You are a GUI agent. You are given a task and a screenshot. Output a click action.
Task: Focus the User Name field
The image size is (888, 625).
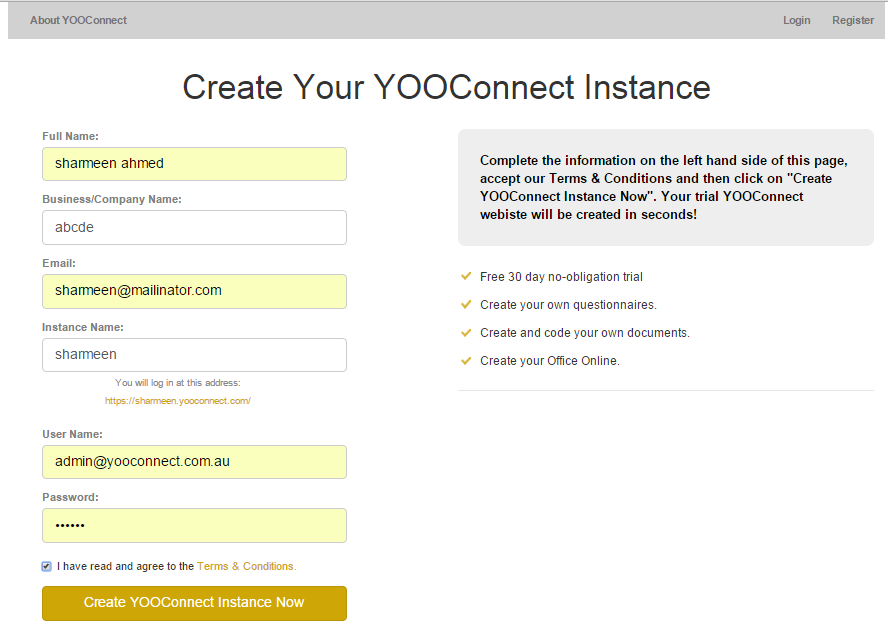tap(194, 462)
